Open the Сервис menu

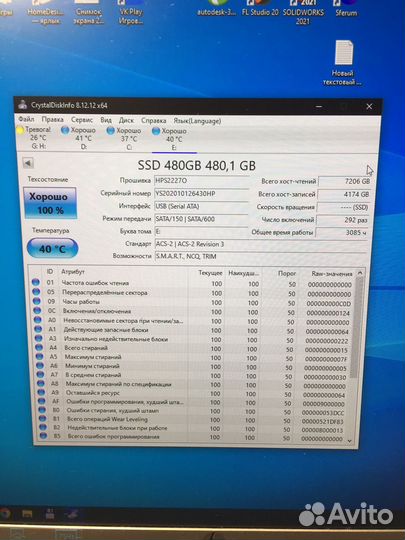[82, 120]
